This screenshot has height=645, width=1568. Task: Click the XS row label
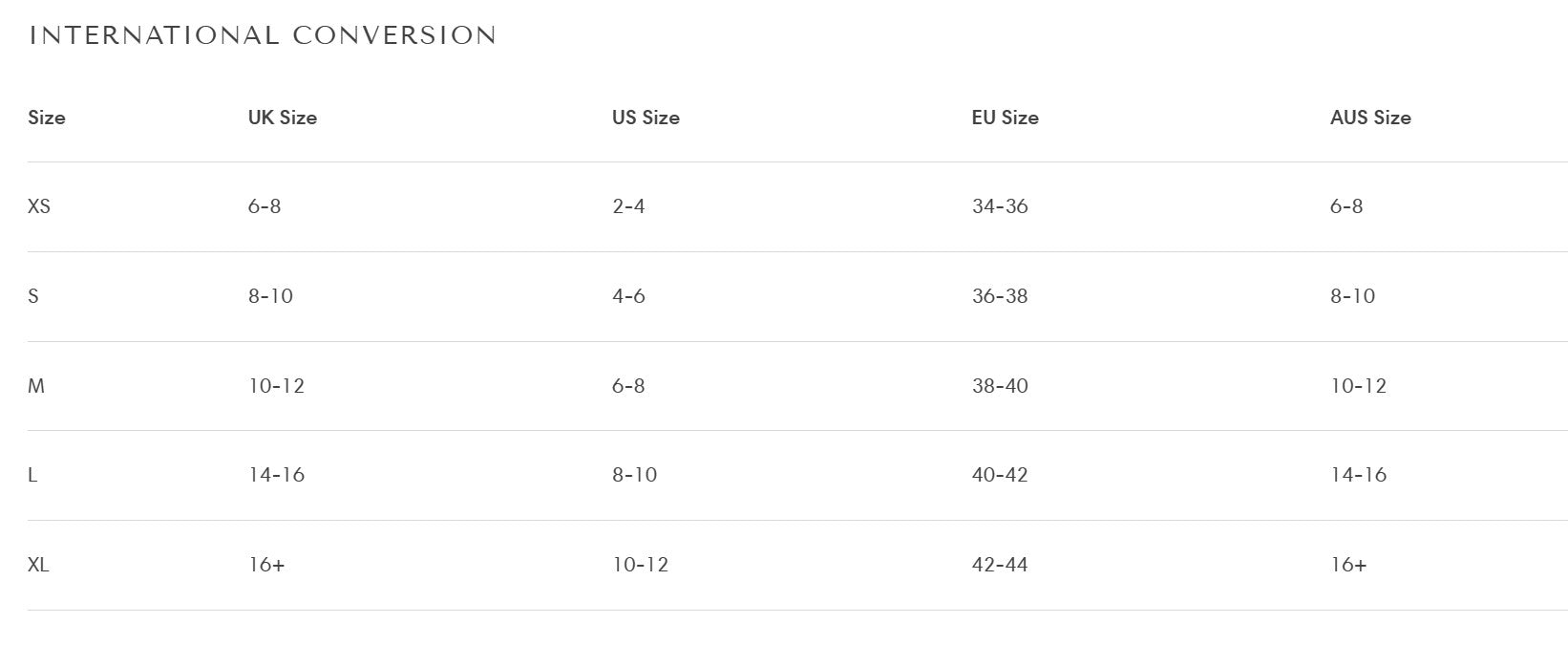point(39,206)
